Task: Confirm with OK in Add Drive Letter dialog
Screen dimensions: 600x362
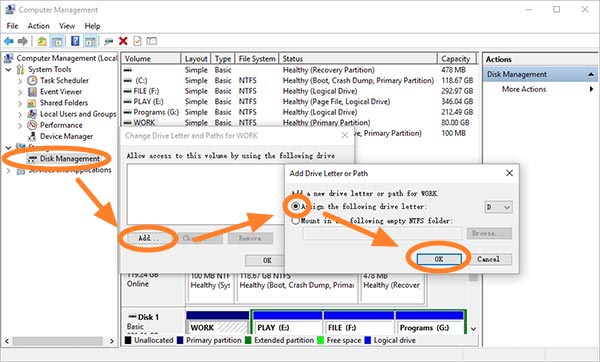Action: coord(439,259)
